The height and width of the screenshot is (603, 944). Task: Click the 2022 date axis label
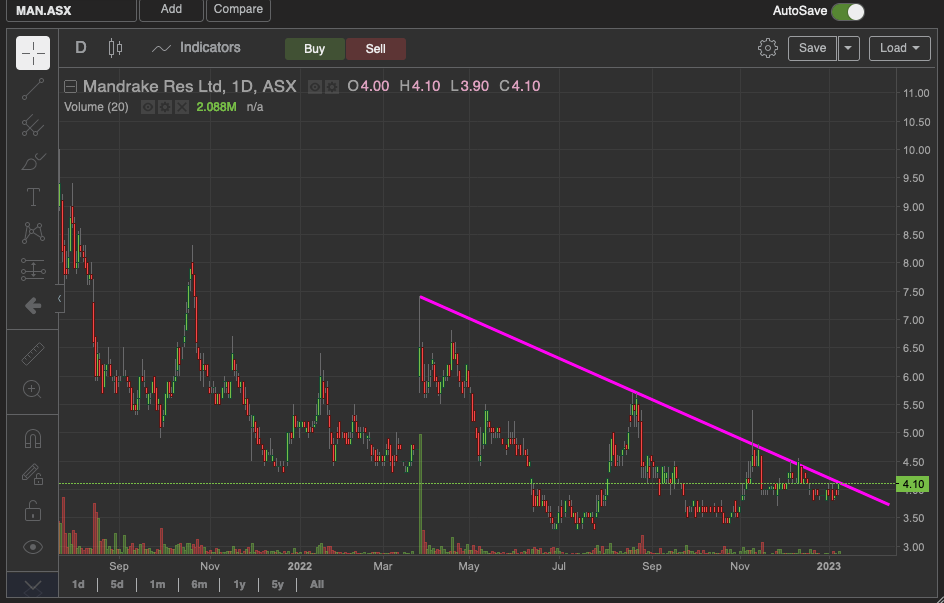[x=300, y=566]
